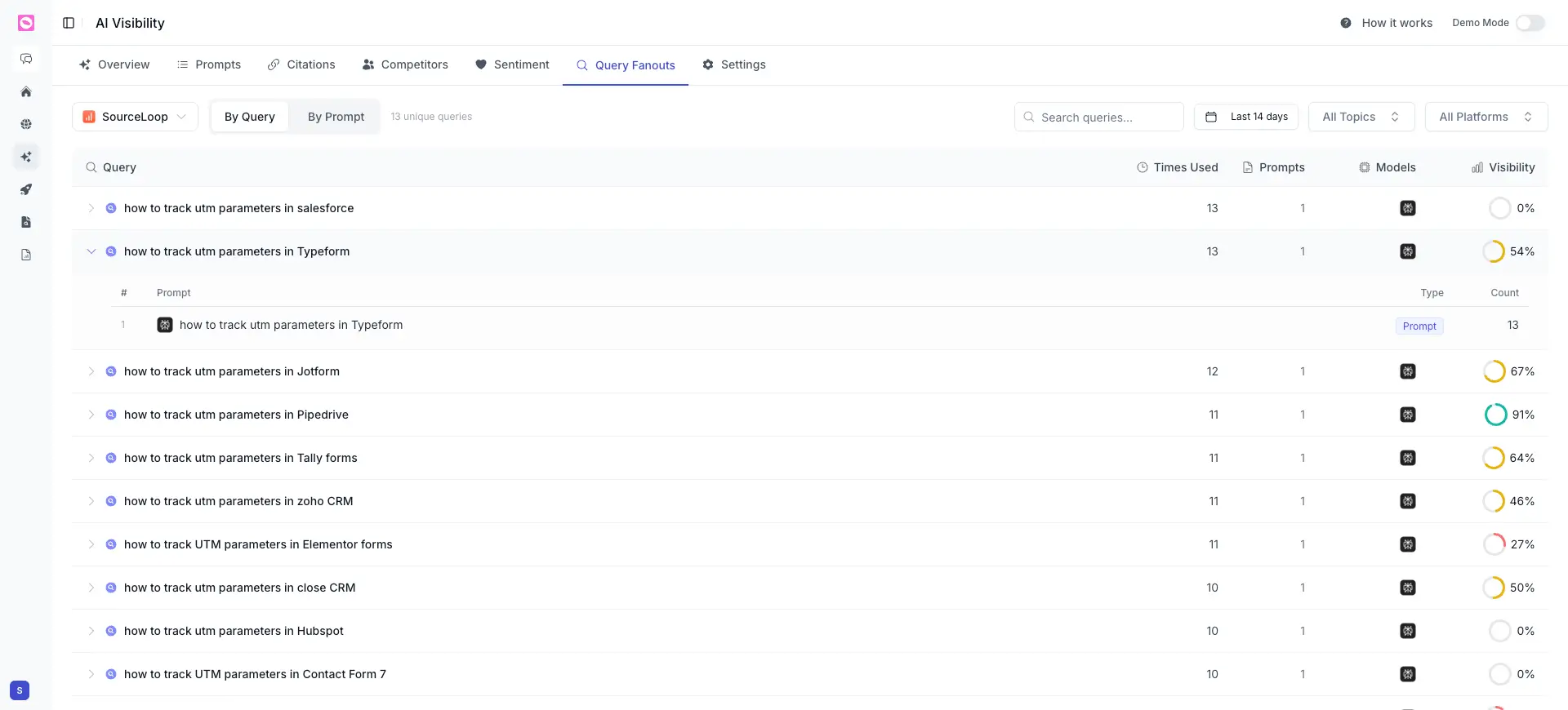This screenshot has width=1568, height=710.
Task: Open Last 14 days date picker
Action: coord(1246,117)
